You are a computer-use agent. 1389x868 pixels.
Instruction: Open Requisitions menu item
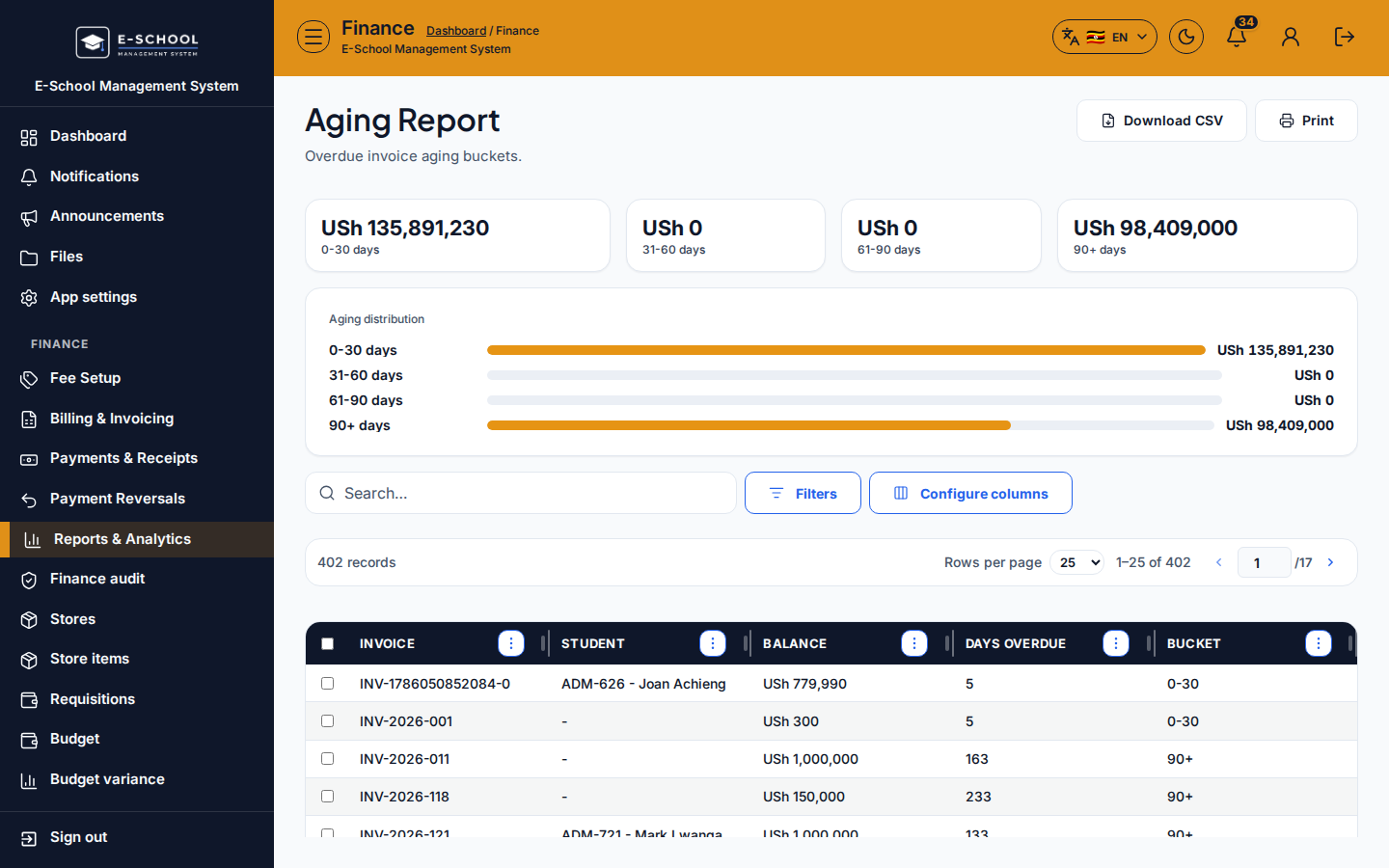[x=137, y=699]
